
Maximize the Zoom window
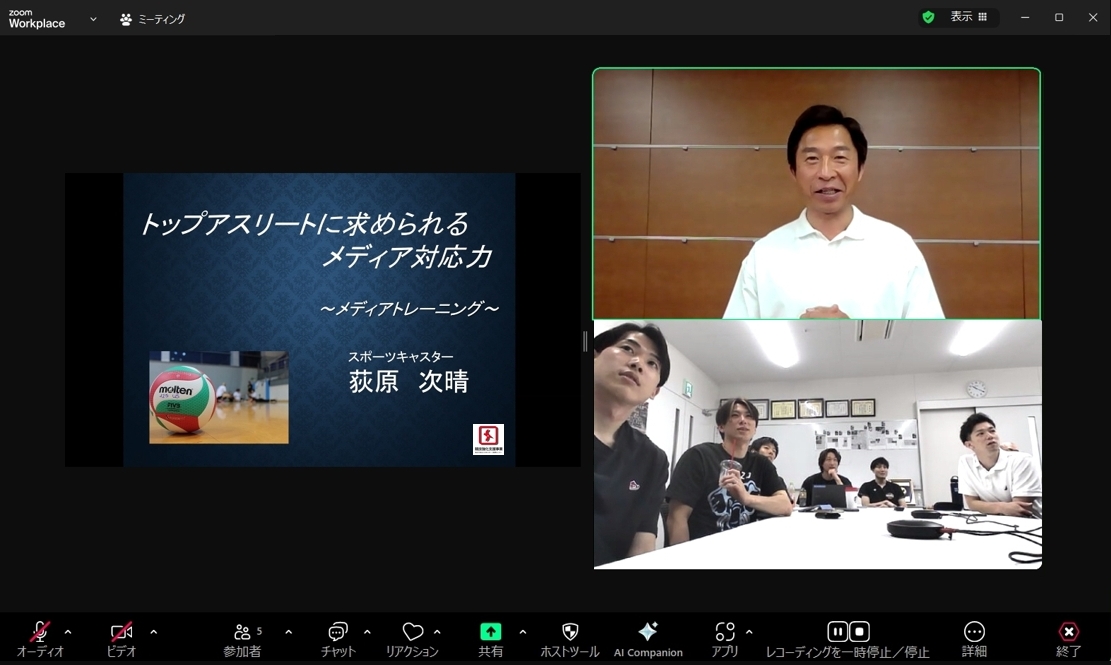tap(1059, 18)
